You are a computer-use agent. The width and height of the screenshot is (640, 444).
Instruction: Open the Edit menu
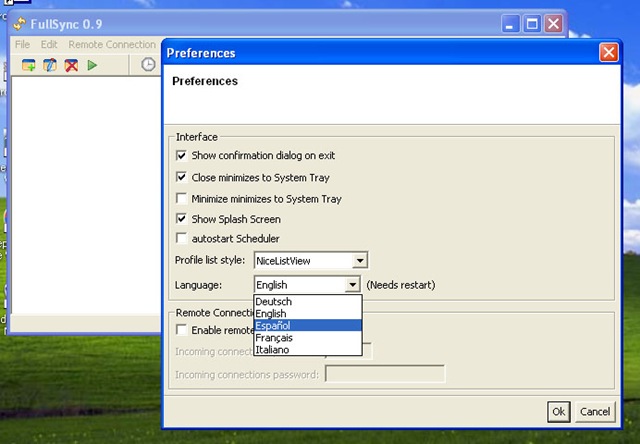pos(49,44)
